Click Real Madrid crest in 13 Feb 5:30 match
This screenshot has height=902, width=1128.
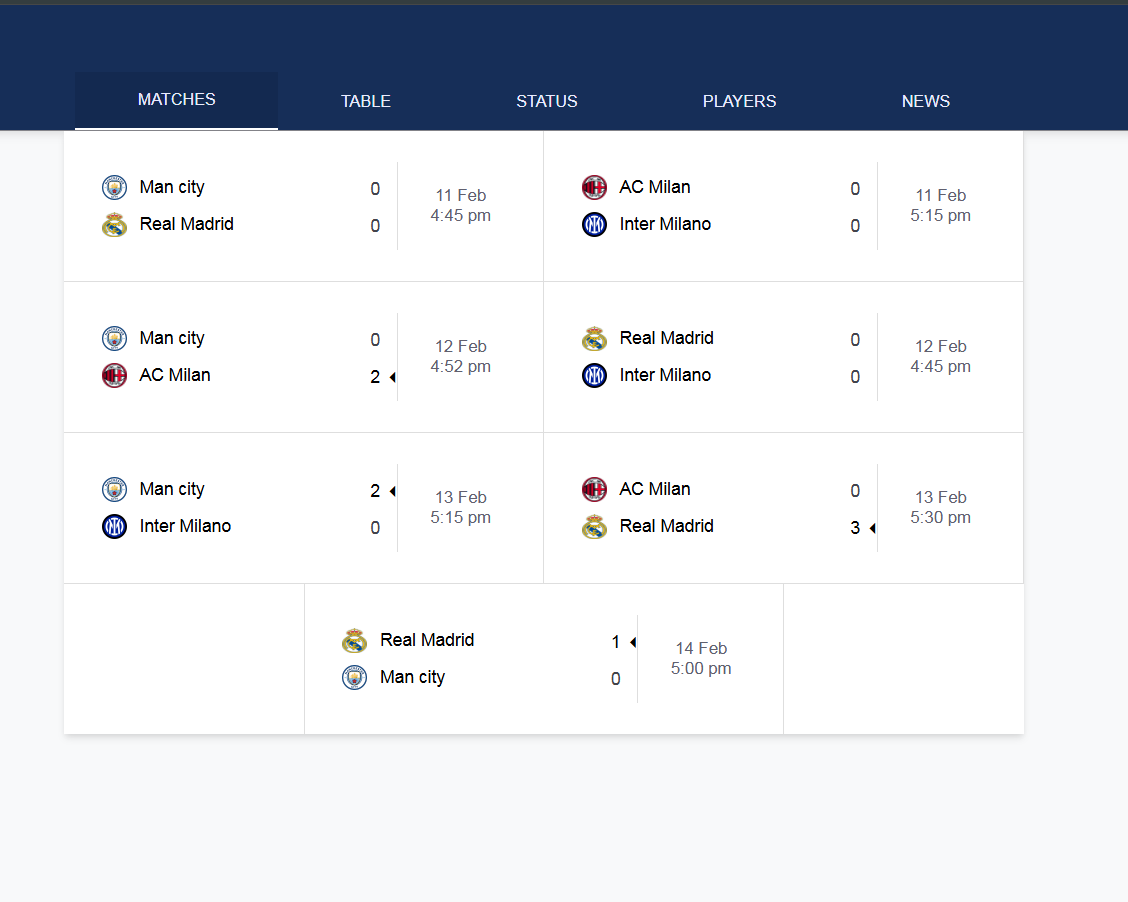[x=595, y=527]
